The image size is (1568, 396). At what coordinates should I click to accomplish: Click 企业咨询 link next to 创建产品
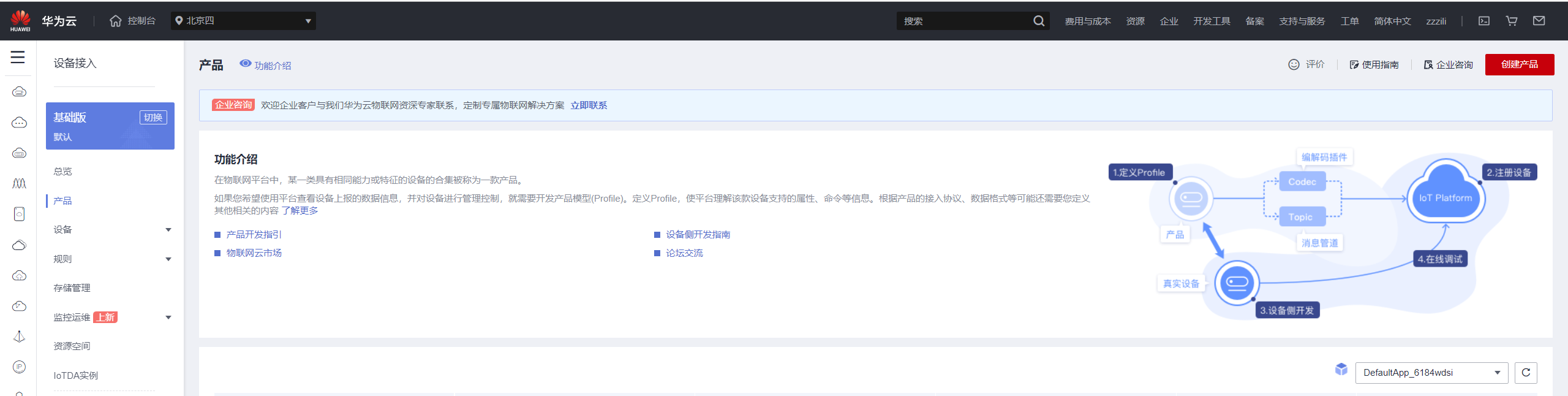[x=1448, y=64]
